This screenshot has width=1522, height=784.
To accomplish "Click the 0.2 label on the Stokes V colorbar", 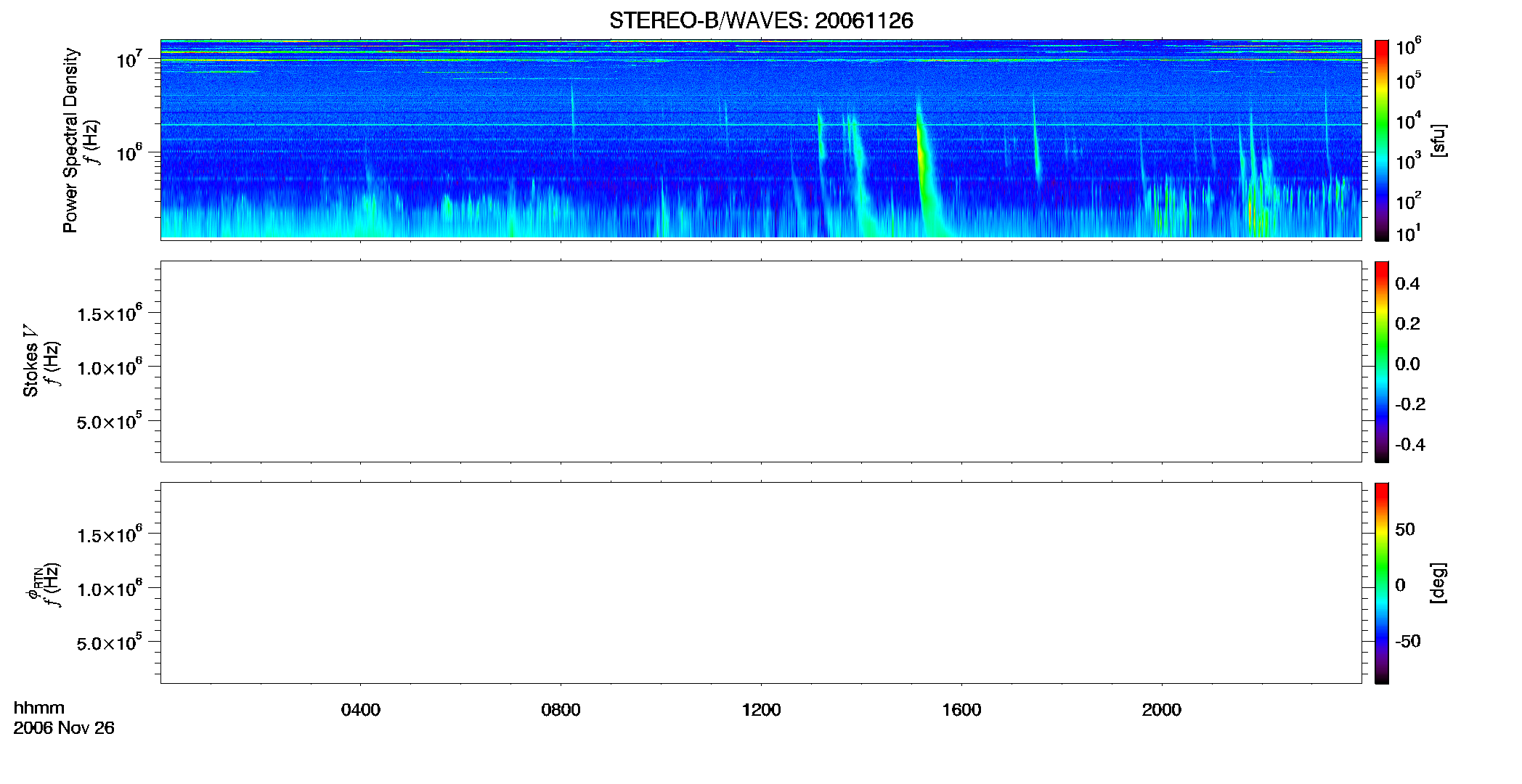I will pos(1407,324).
